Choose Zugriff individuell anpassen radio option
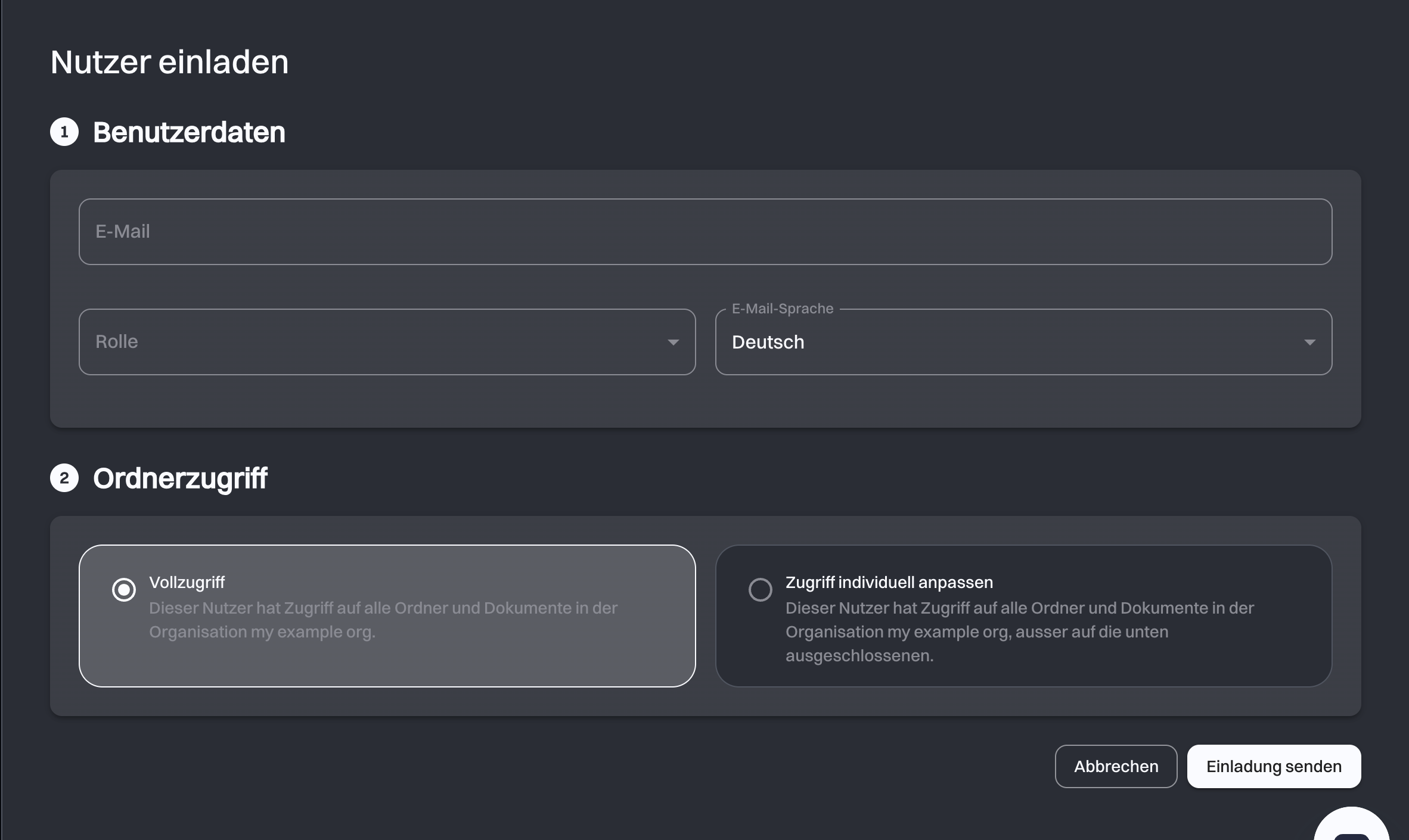The image size is (1409, 840). coord(761,590)
